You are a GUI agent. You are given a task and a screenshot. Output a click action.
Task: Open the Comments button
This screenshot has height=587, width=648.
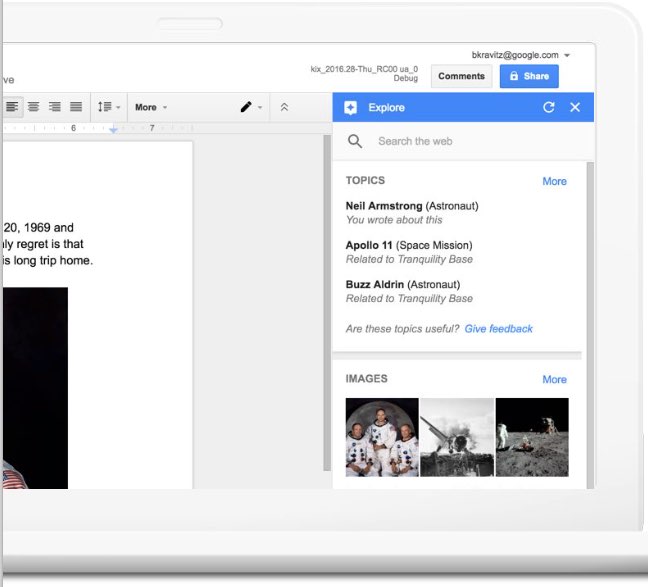pos(461,76)
